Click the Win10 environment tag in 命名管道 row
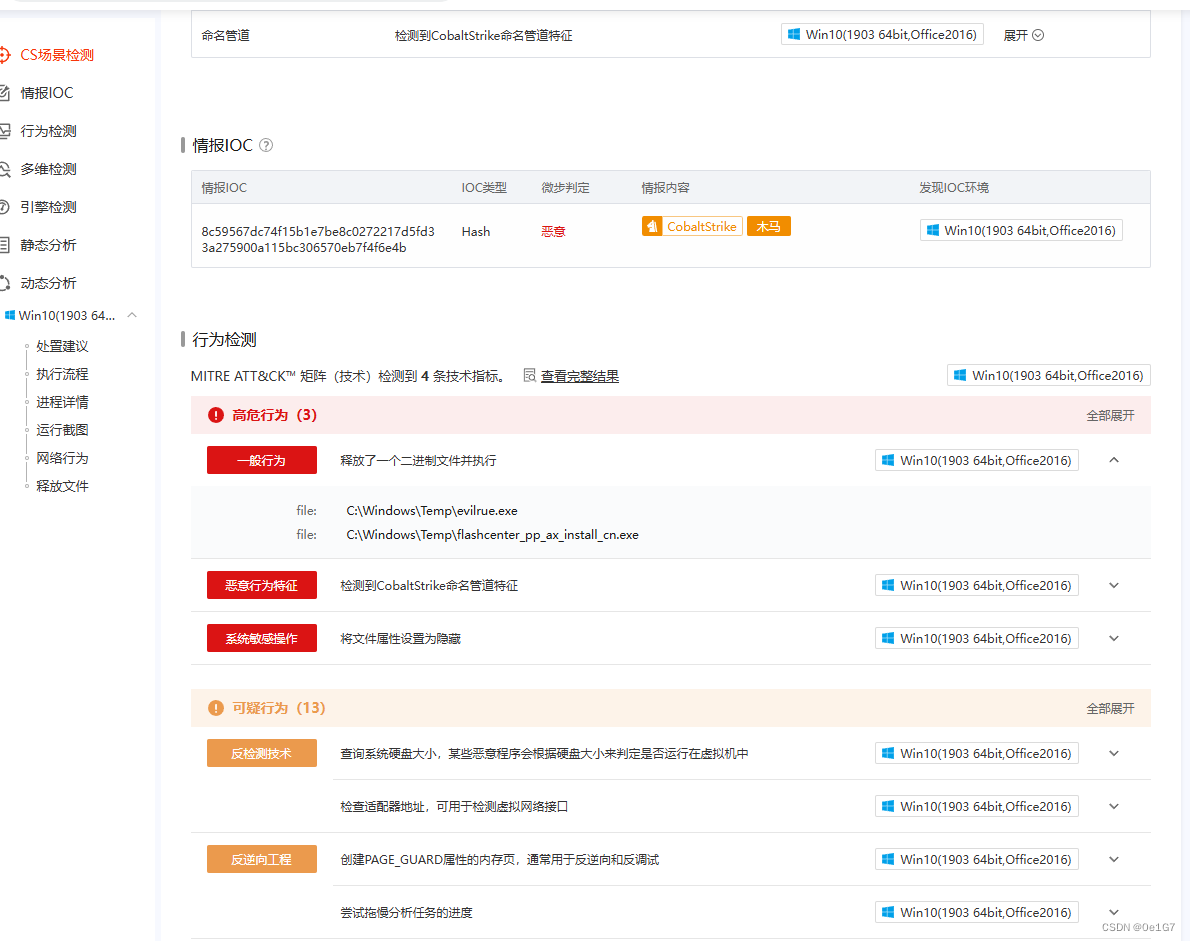 pos(882,34)
